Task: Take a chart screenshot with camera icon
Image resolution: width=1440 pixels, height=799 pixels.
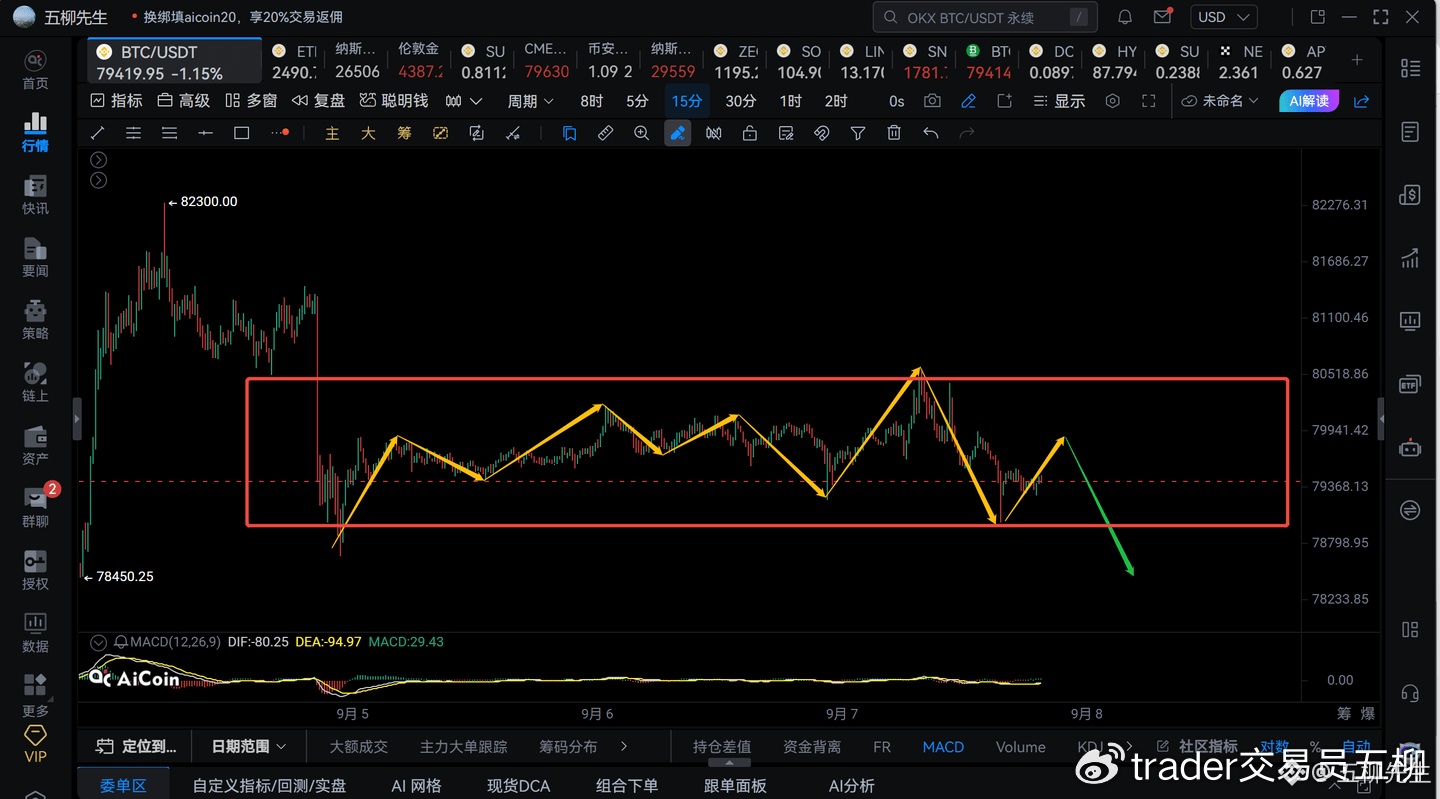Action: [932, 101]
